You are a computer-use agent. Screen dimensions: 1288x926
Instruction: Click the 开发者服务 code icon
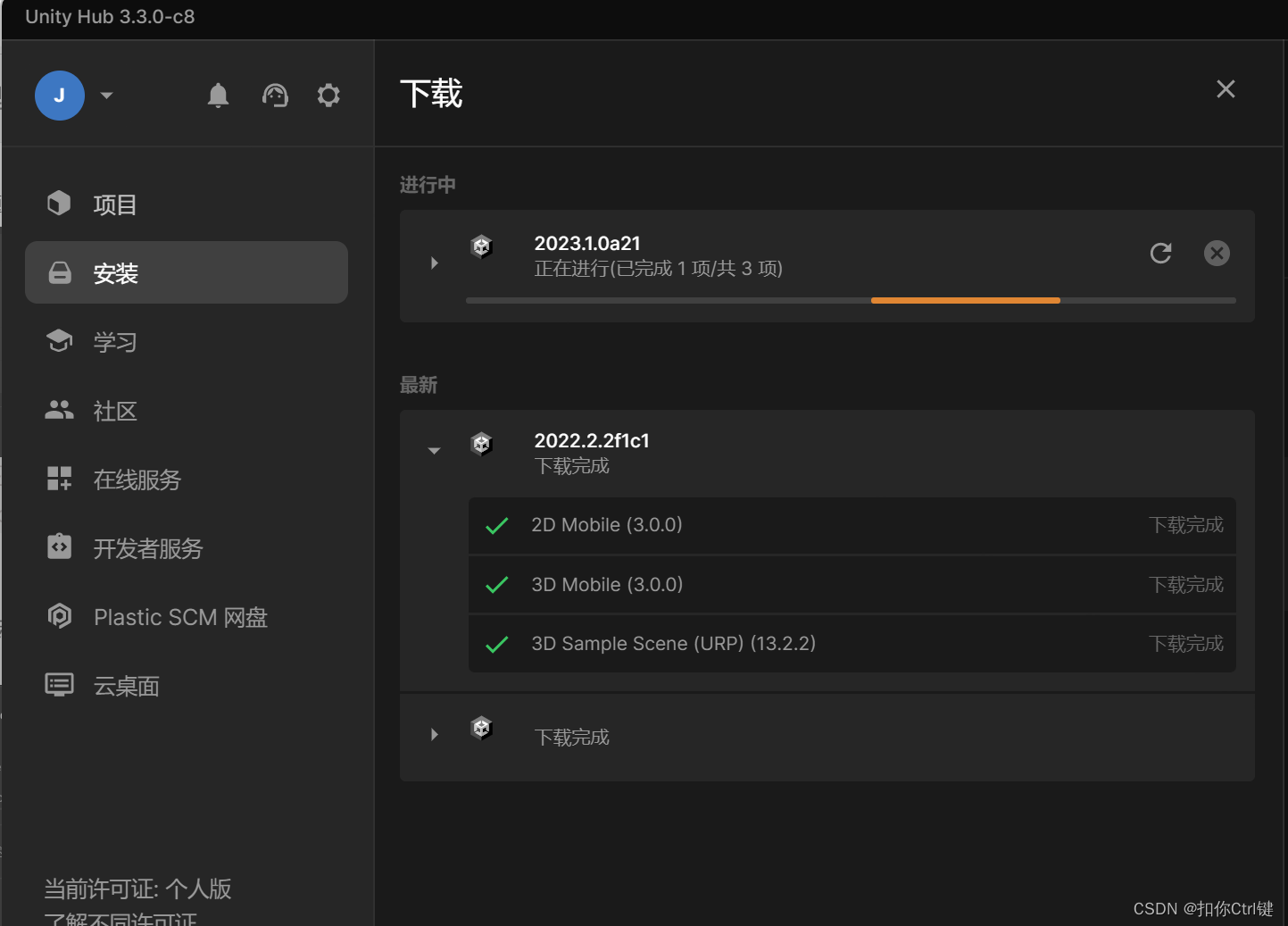(x=59, y=546)
